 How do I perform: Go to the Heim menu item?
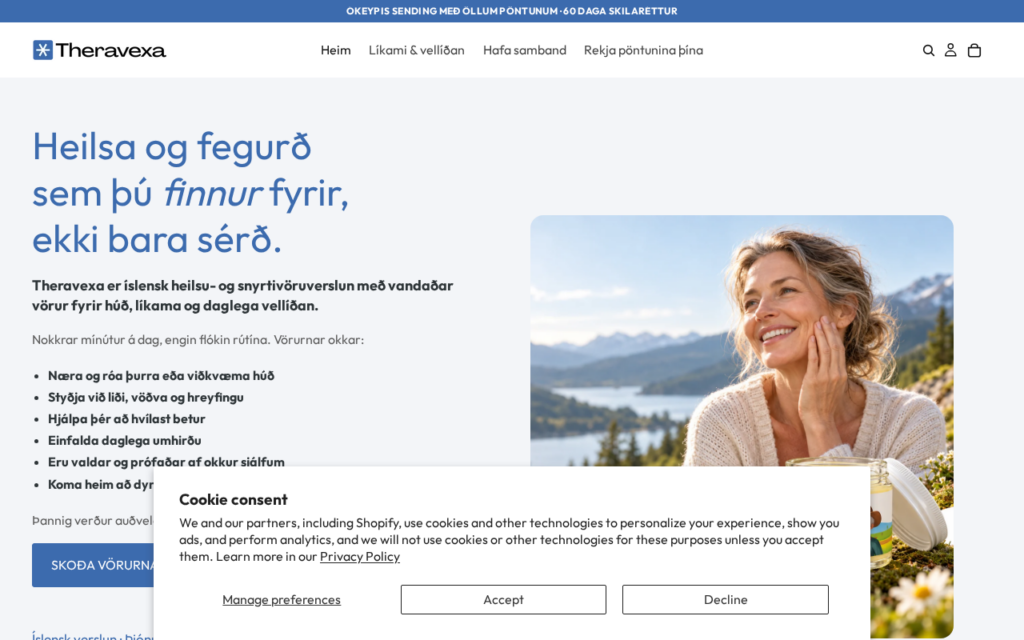[x=336, y=50]
